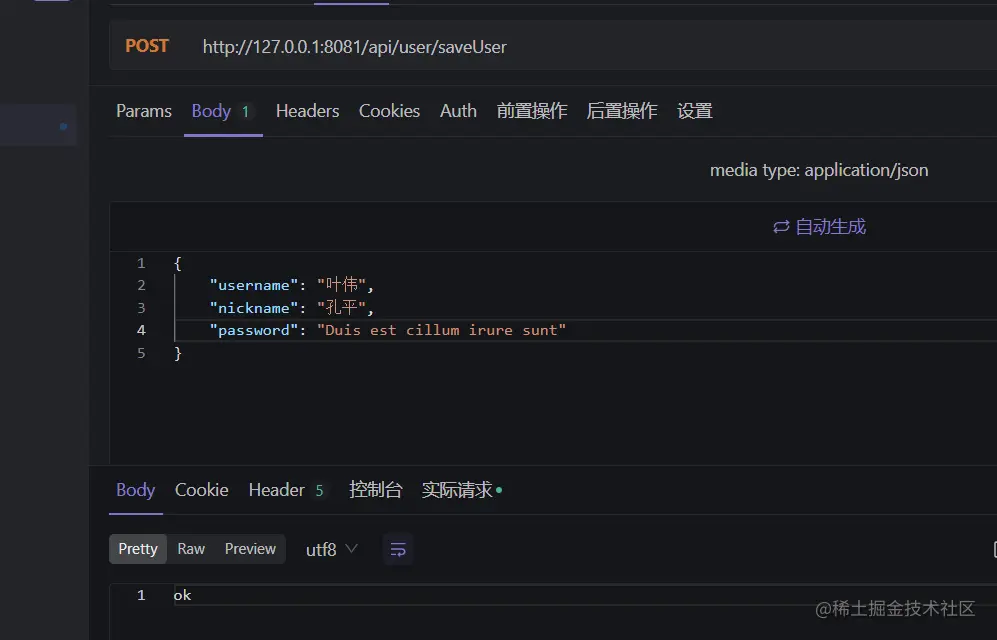The image size is (997, 640).
Task: Open the 控制台 console tab
Action: click(376, 490)
